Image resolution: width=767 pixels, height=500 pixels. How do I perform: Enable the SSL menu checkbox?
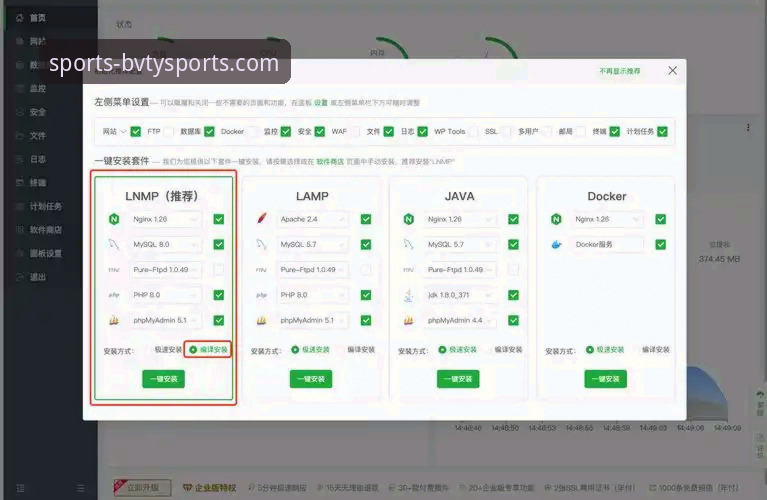pos(506,132)
